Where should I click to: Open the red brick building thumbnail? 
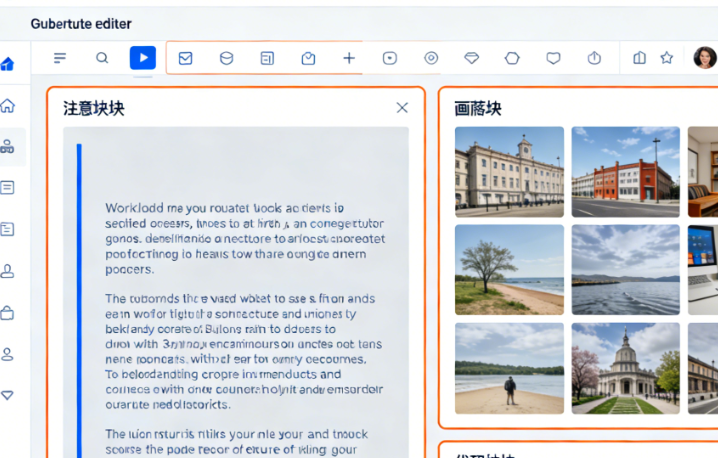[626, 172]
